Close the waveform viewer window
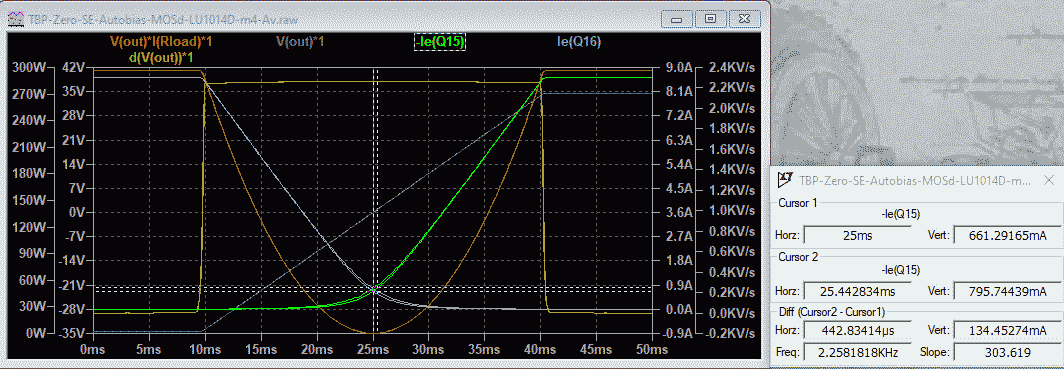 (746, 19)
